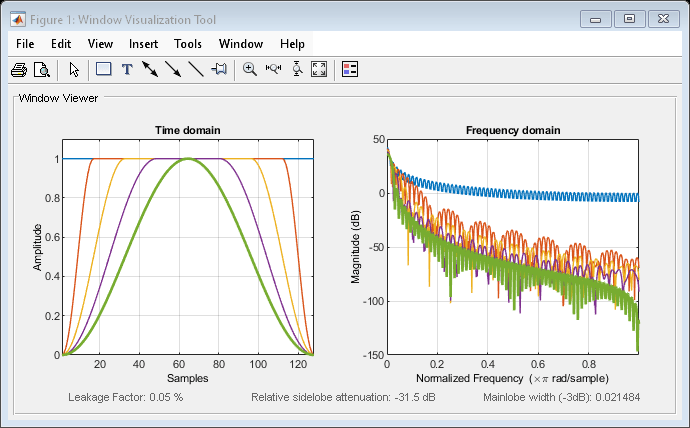Click the Frequency domain plot title
This screenshot has width=690, height=428.
[513, 130]
